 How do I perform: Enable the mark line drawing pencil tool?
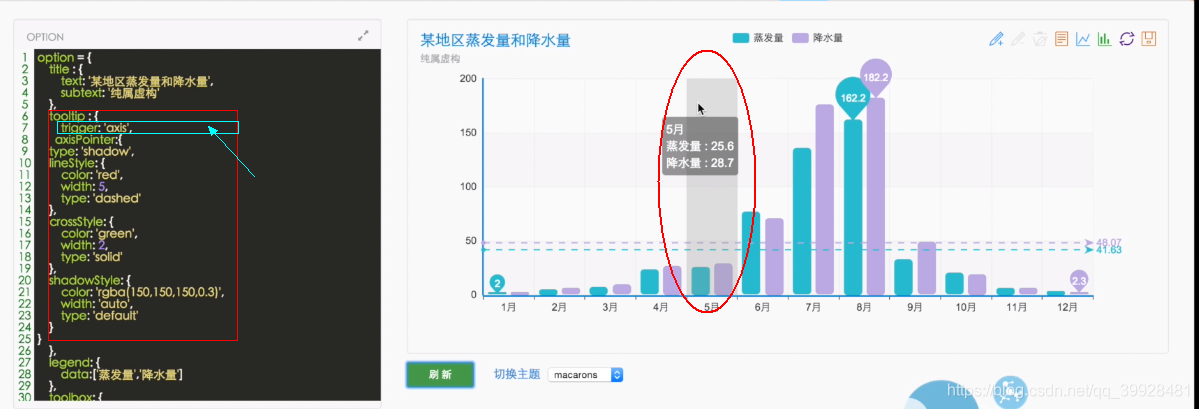[996, 38]
